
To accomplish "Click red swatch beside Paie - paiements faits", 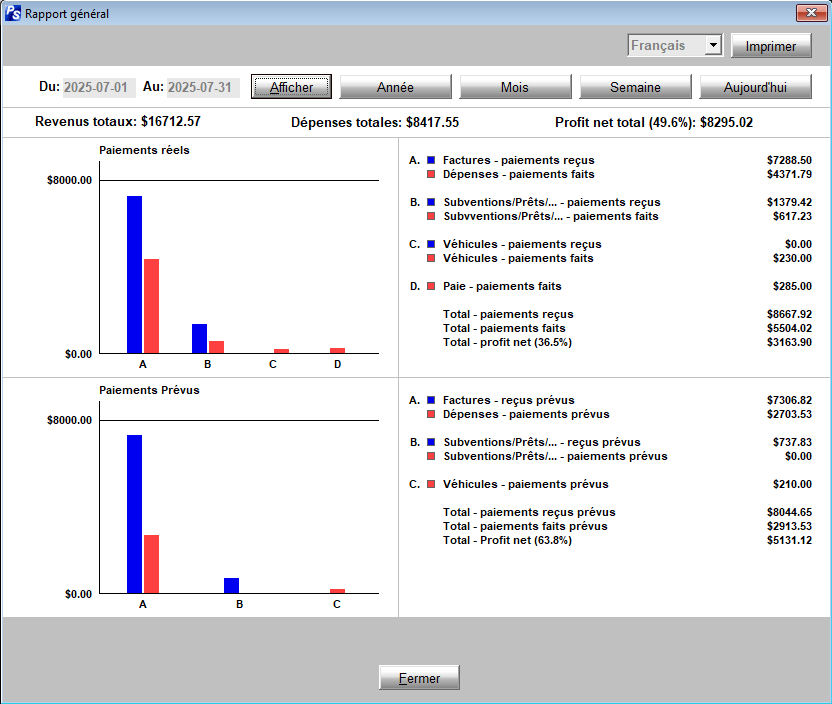I will pyautogui.click(x=431, y=286).
